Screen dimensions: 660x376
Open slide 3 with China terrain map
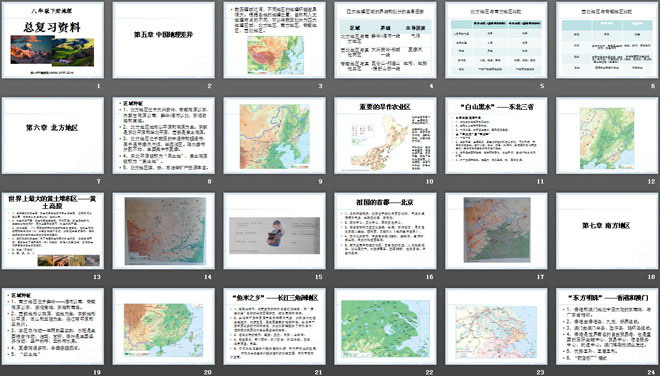coord(274,40)
